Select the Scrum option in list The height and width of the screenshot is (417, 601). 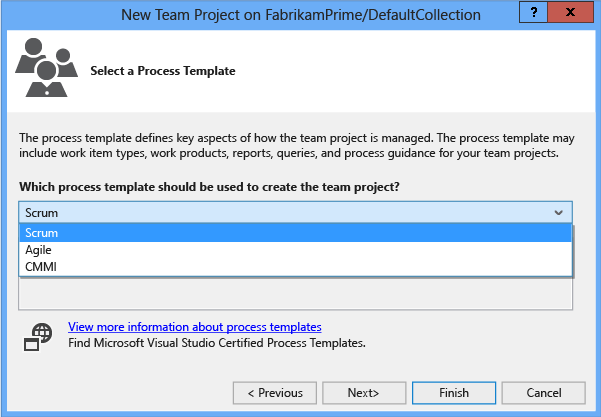[295, 232]
